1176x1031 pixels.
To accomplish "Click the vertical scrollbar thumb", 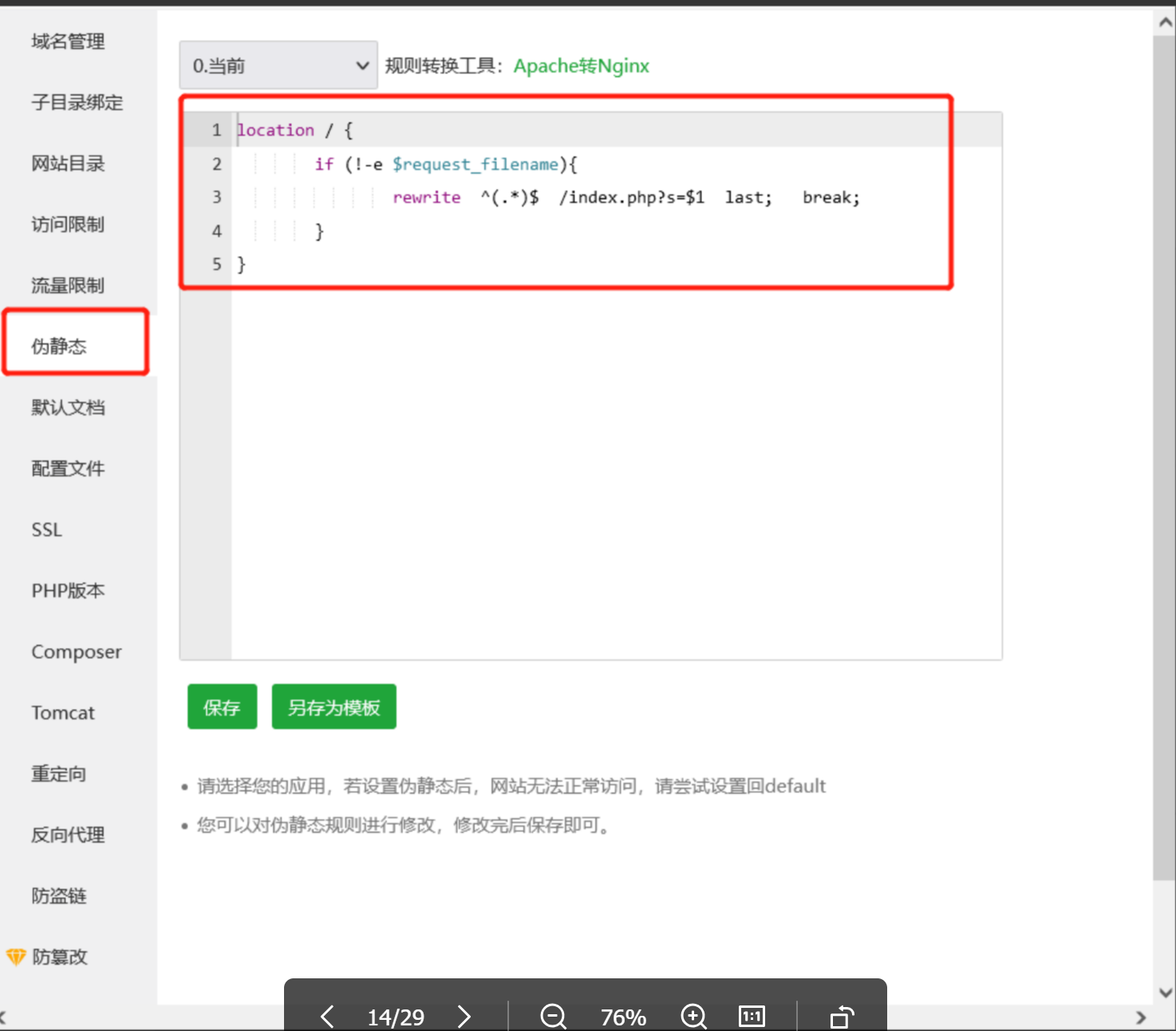I will coord(1165,456).
